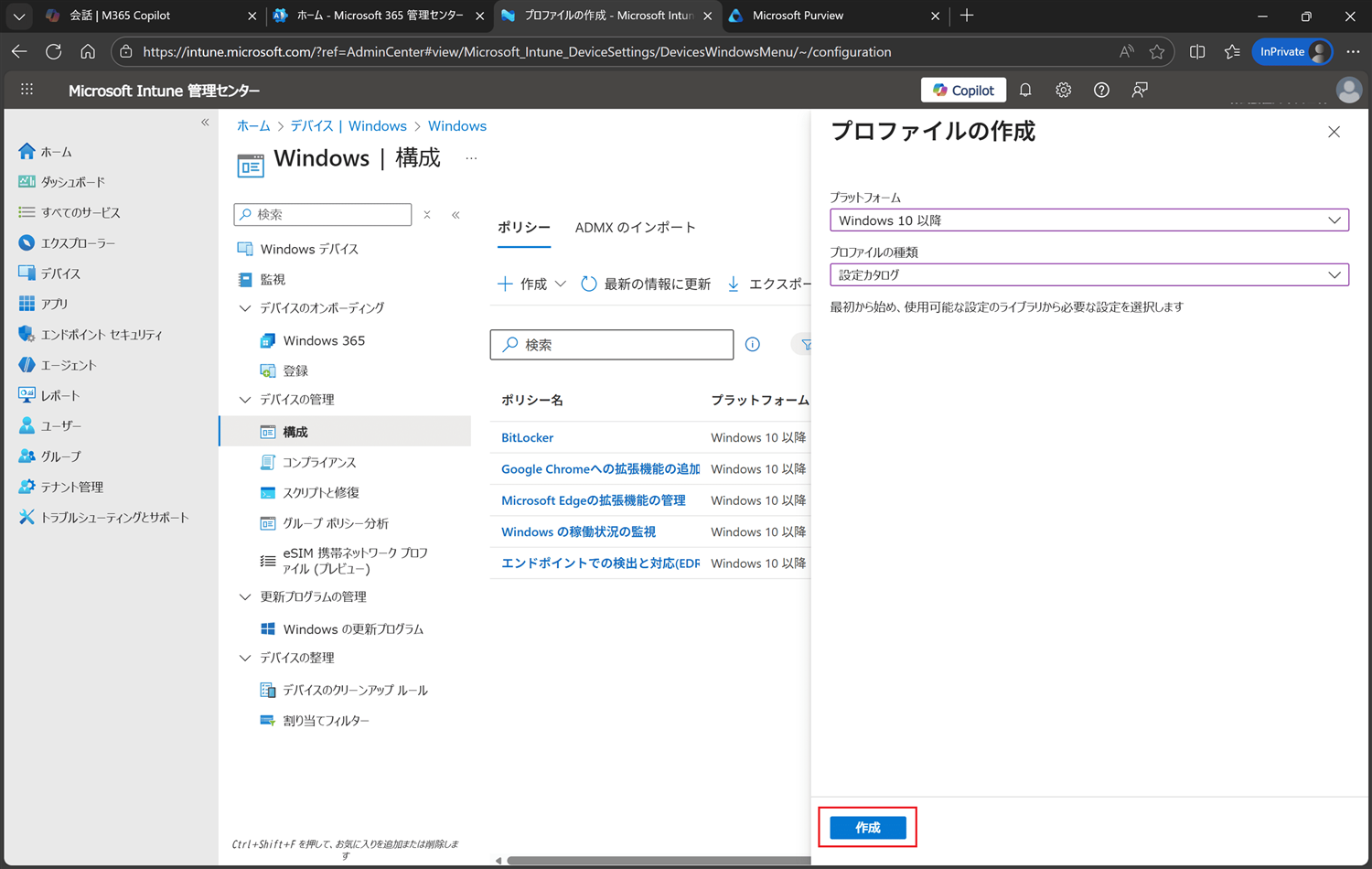Open the BitLocker policy
Viewport: 1372px width, 869px height.
528,437
